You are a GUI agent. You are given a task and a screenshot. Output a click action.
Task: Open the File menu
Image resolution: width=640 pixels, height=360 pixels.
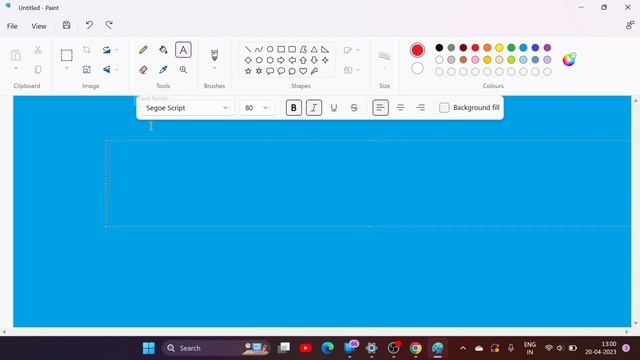click(x=12, y=26)
